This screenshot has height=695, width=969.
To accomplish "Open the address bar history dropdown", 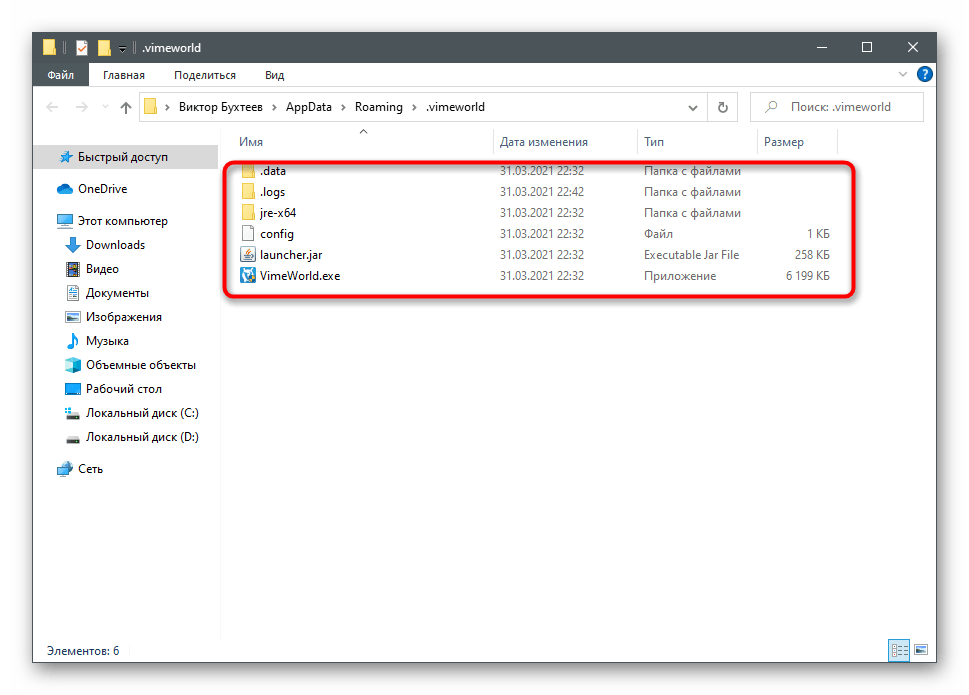I will click(693, 107).
